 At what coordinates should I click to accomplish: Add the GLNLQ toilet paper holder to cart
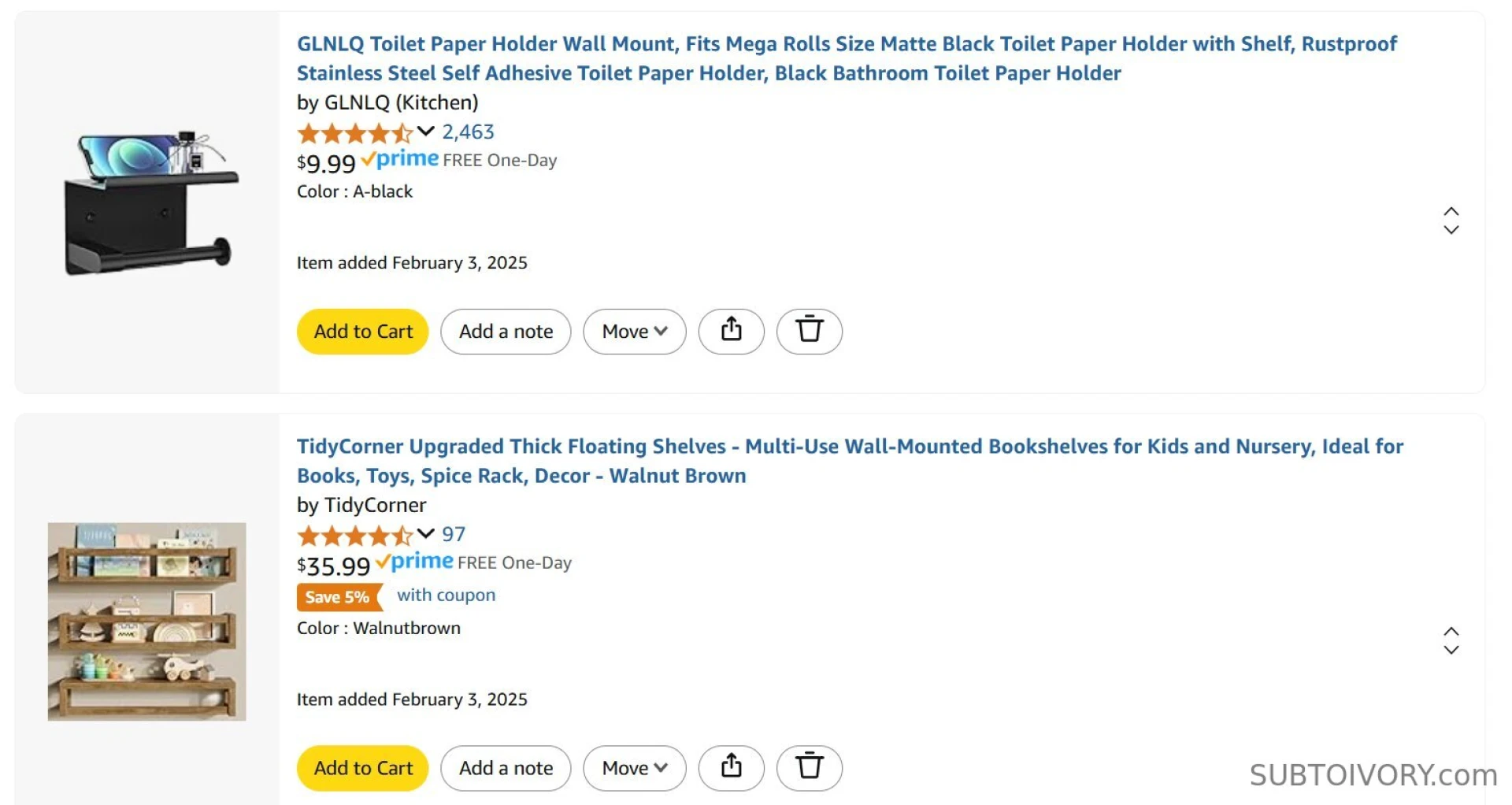pyautogui.click(x=361, y=332)
